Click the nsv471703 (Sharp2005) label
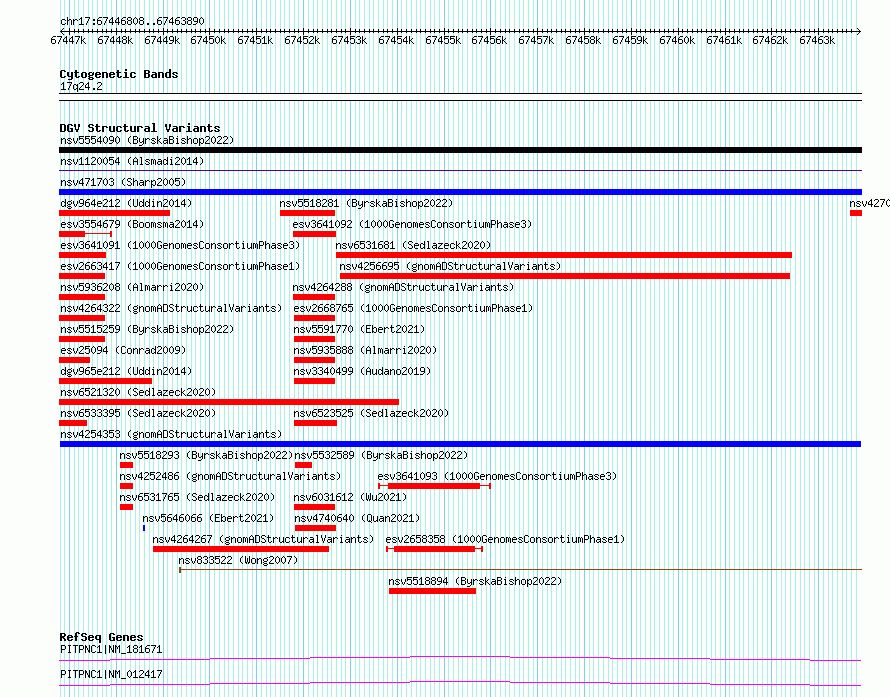The image size is (890, 697). (x=123, y=182)
